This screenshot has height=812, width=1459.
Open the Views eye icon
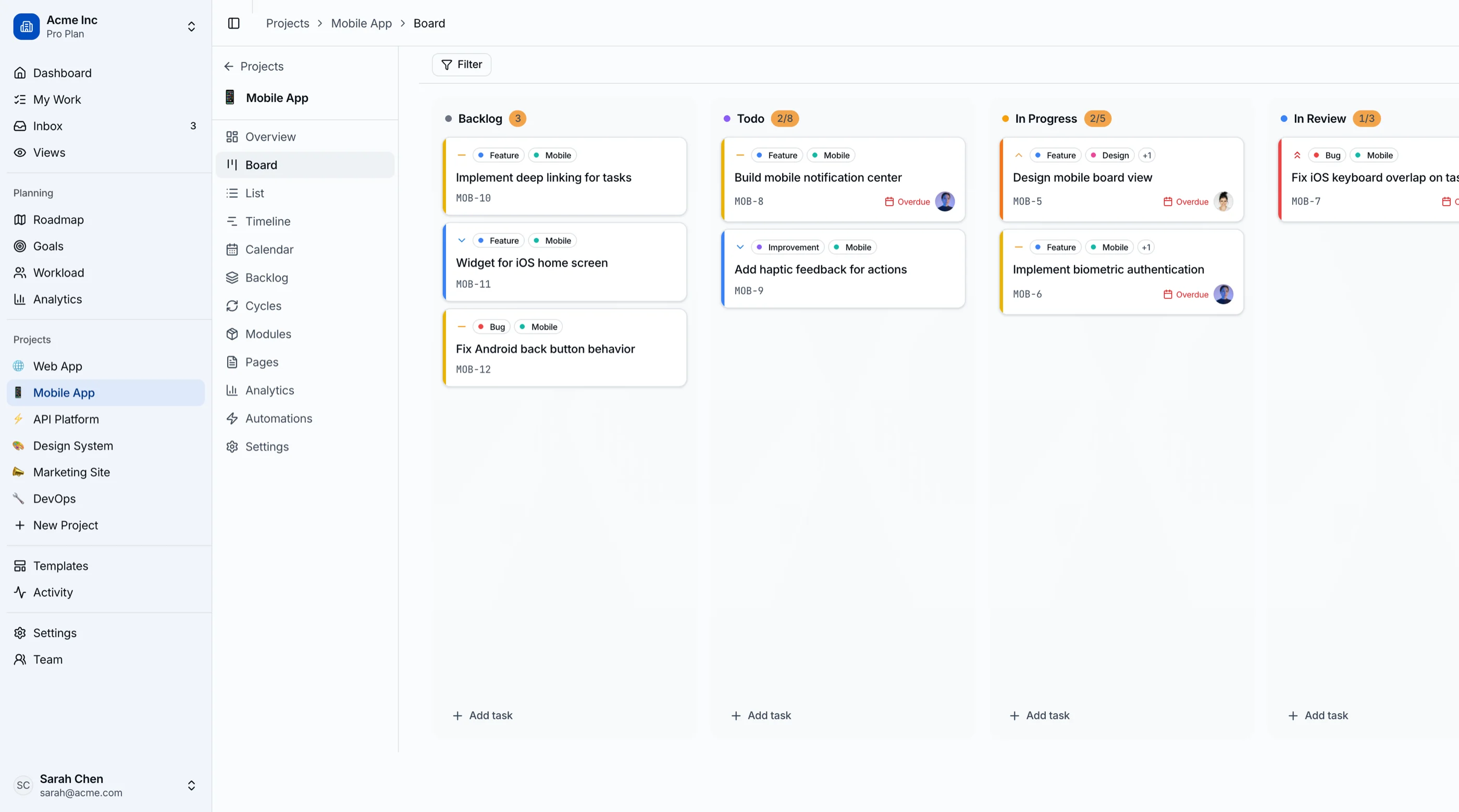(20, 153)
